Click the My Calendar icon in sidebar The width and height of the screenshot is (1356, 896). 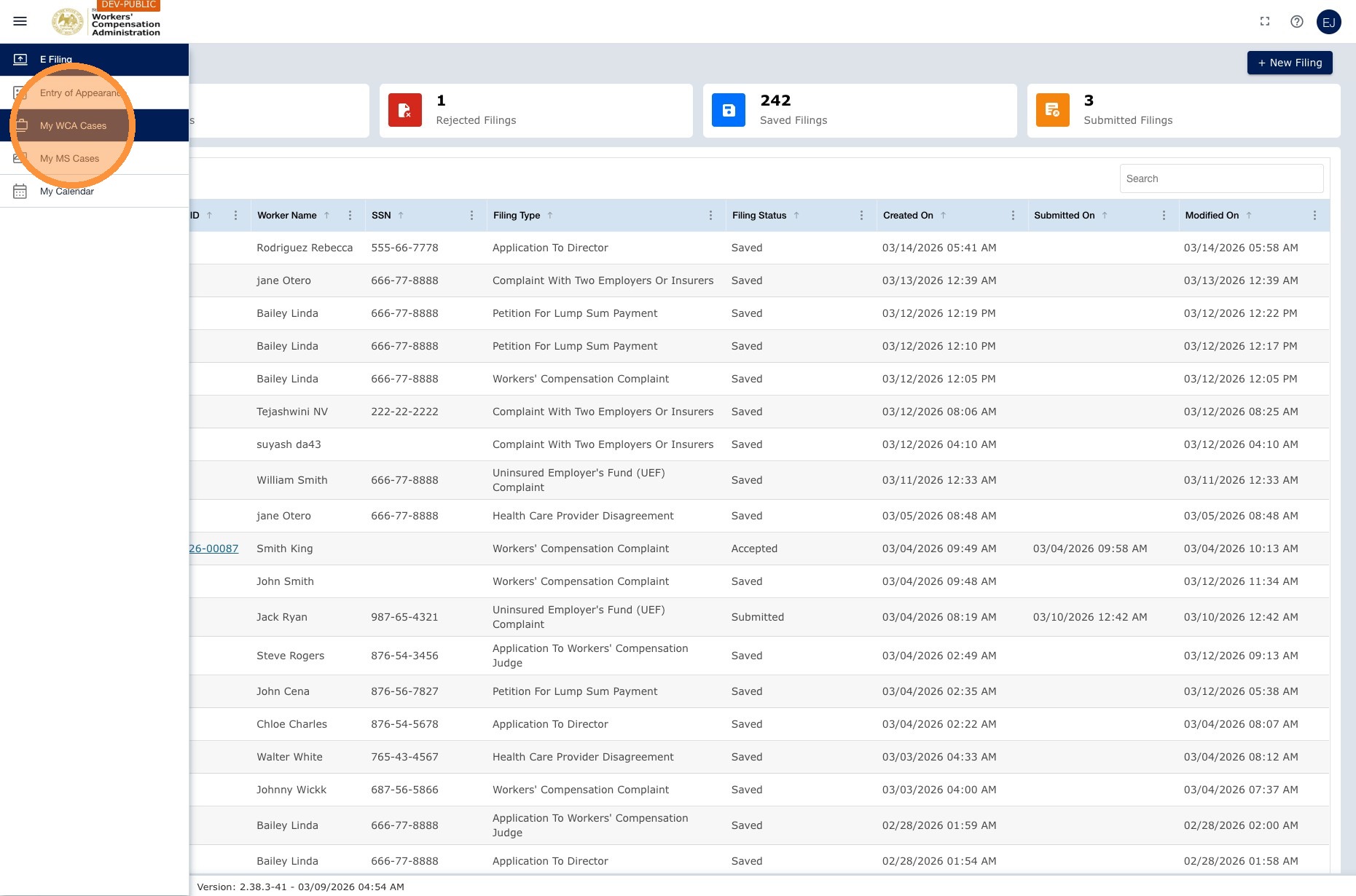[20, 192]
